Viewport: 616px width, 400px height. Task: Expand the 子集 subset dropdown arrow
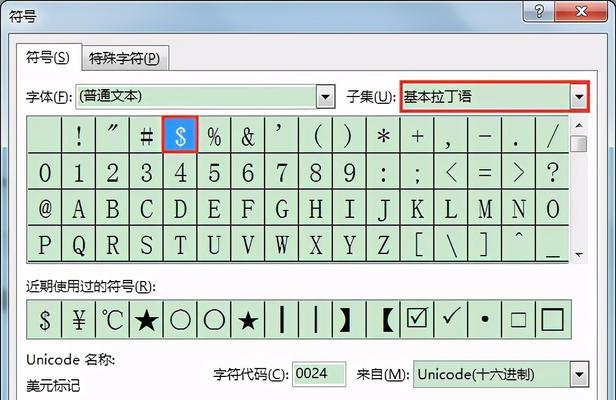[x=579, y=97]
